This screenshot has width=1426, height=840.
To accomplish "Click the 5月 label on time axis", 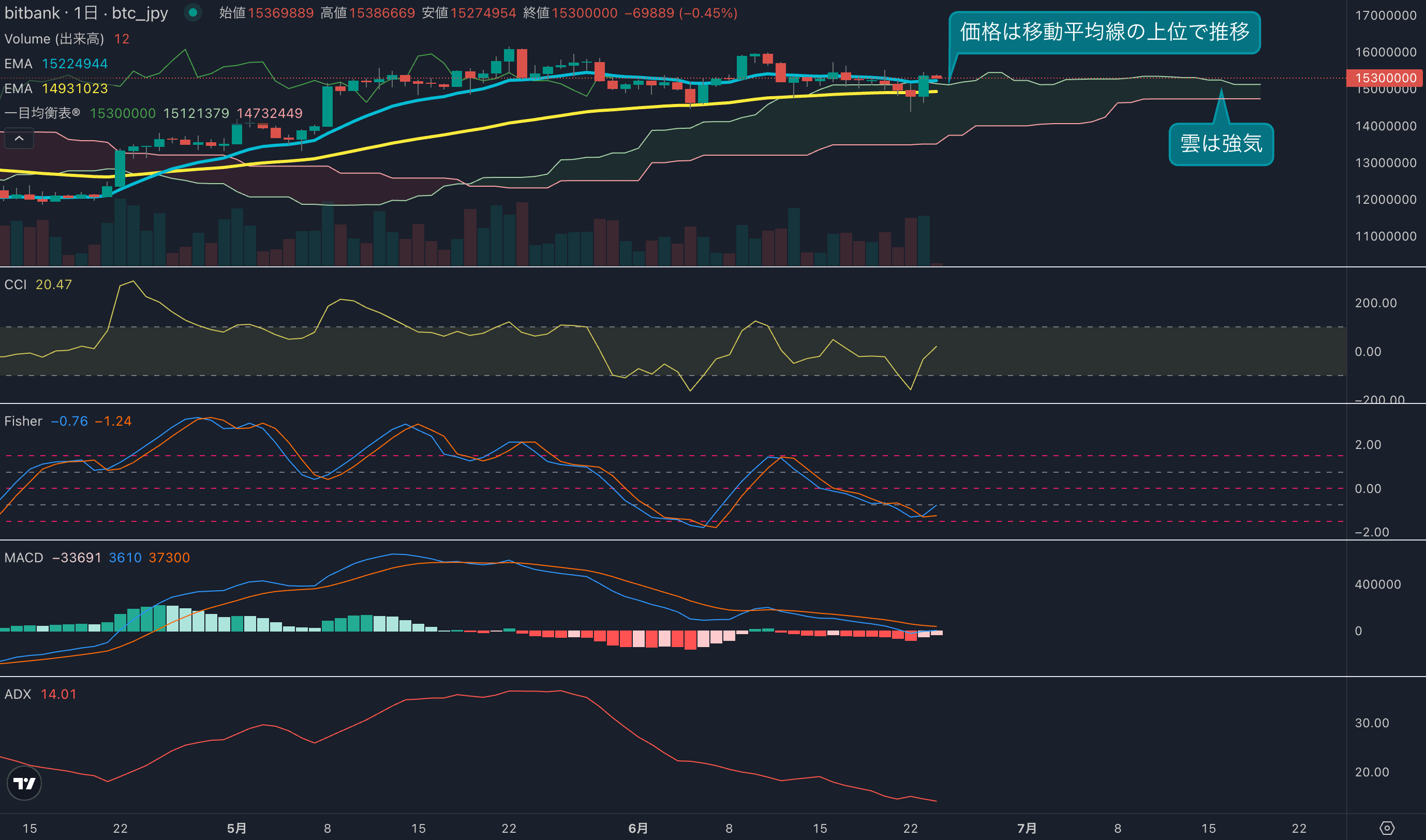I will 236,828.
